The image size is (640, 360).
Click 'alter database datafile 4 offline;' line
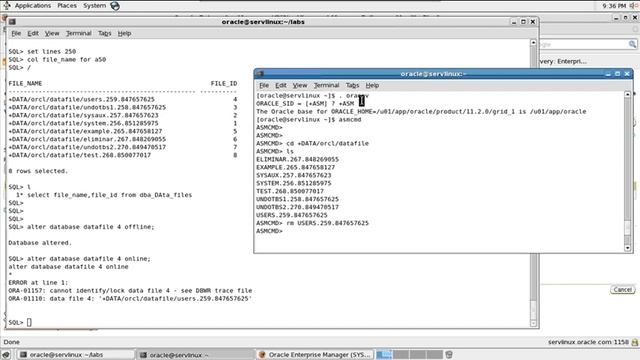tap(91, 227)
